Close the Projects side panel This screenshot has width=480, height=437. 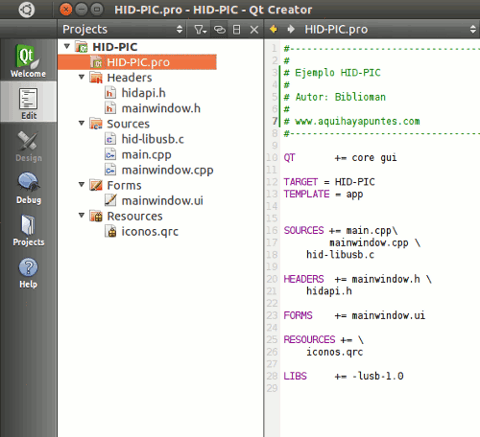pyautogui.click(x=254, y=30)
